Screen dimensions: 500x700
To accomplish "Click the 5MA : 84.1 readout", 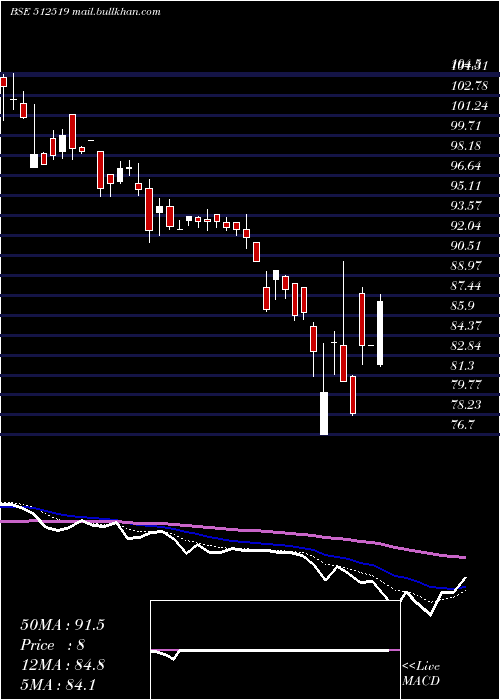I will pyautogui.click(x=58, y=684).
